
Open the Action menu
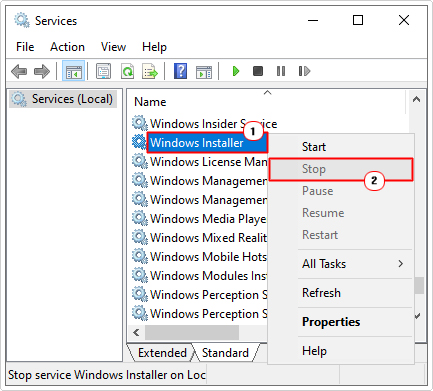click(x=67, y=47)
